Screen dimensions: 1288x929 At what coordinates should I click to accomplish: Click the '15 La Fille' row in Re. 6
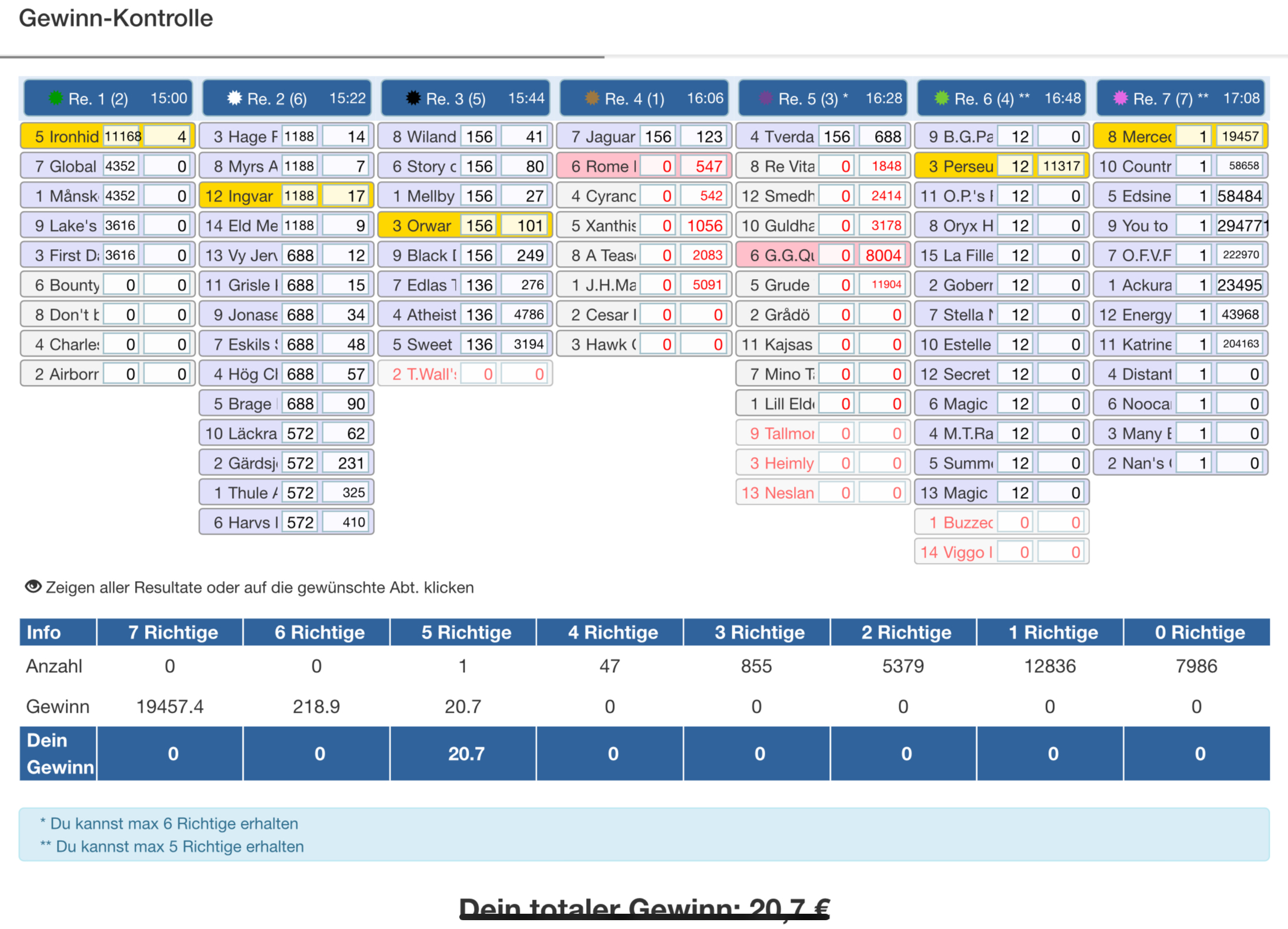(1001, 255)
